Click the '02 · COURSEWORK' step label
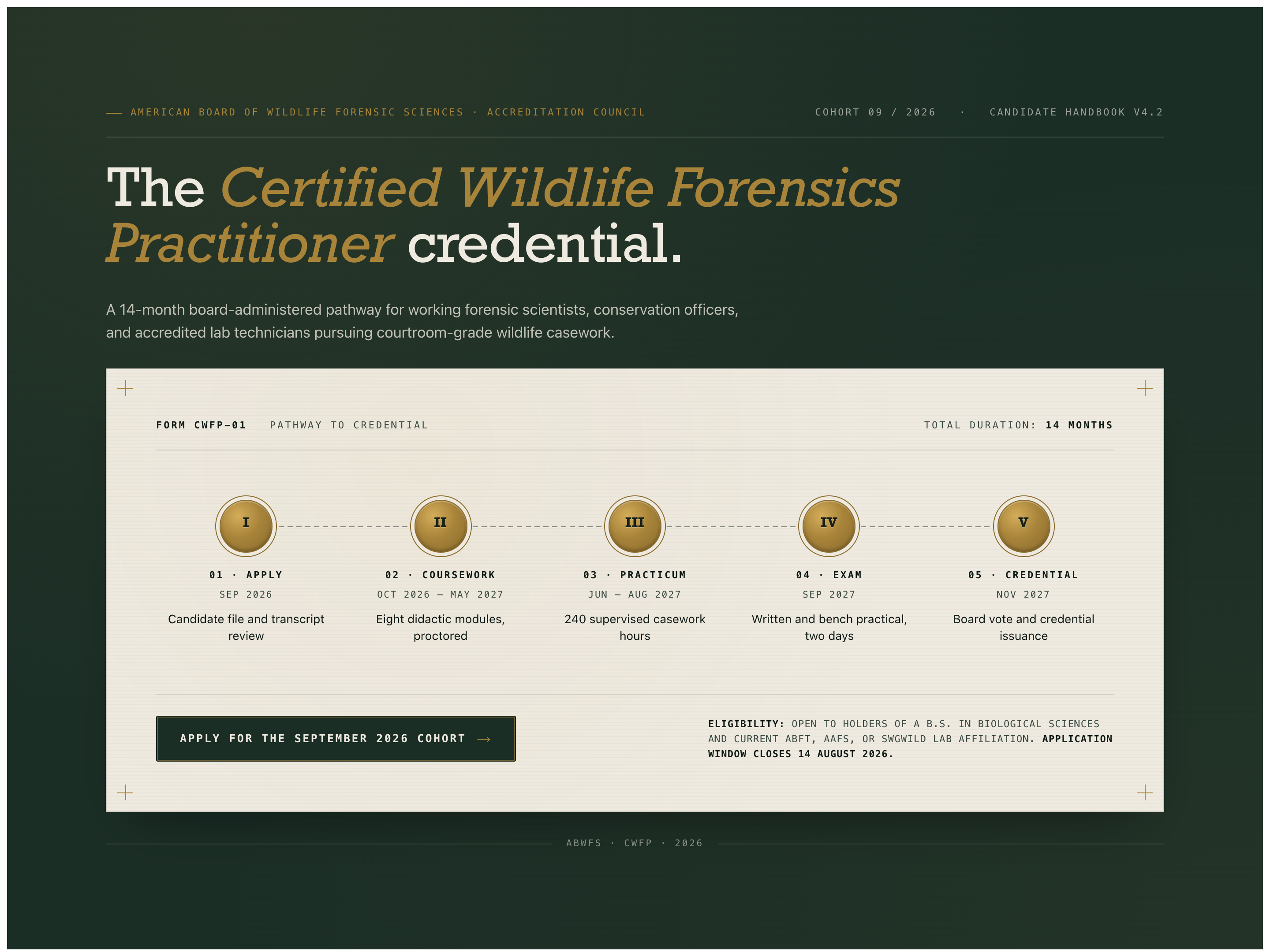The image size is (1270, 952). 441,575
